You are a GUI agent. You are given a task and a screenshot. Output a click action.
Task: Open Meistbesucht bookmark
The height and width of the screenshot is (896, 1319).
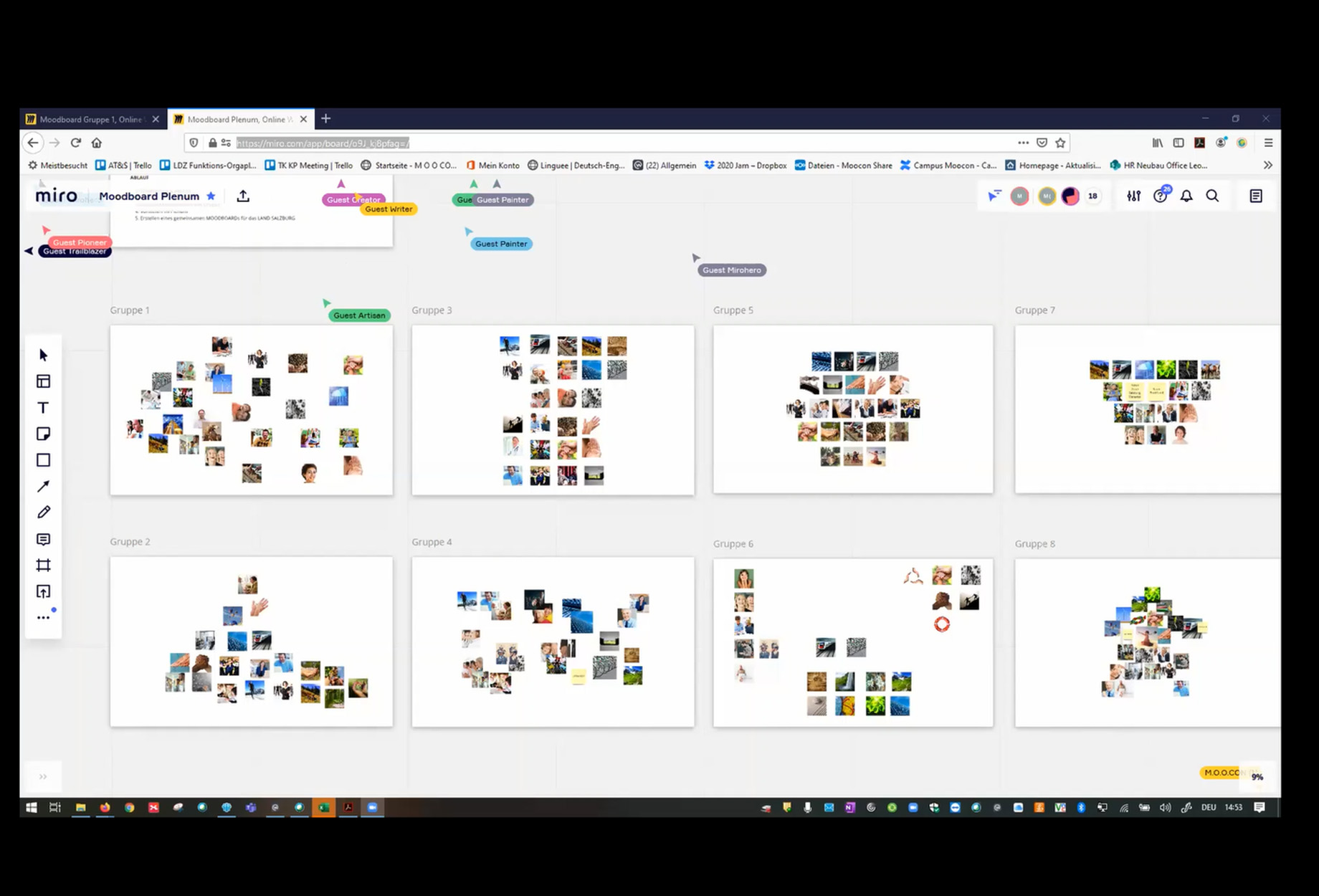pyautogui.click(x=57, y=165)
